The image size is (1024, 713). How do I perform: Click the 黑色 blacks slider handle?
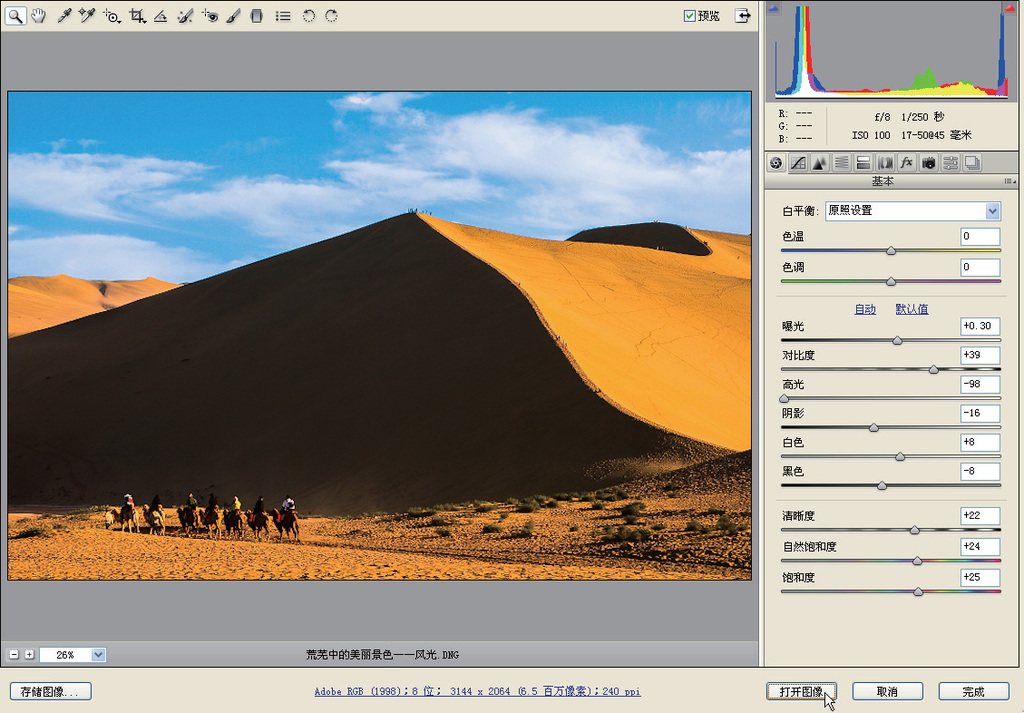click(882, 486)
